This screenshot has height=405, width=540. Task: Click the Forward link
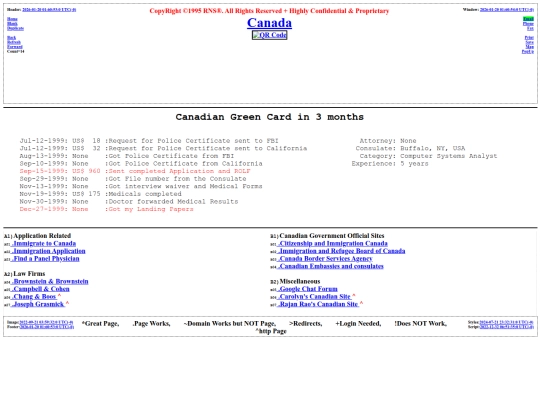pyautogui.click(x=15, y=46)
